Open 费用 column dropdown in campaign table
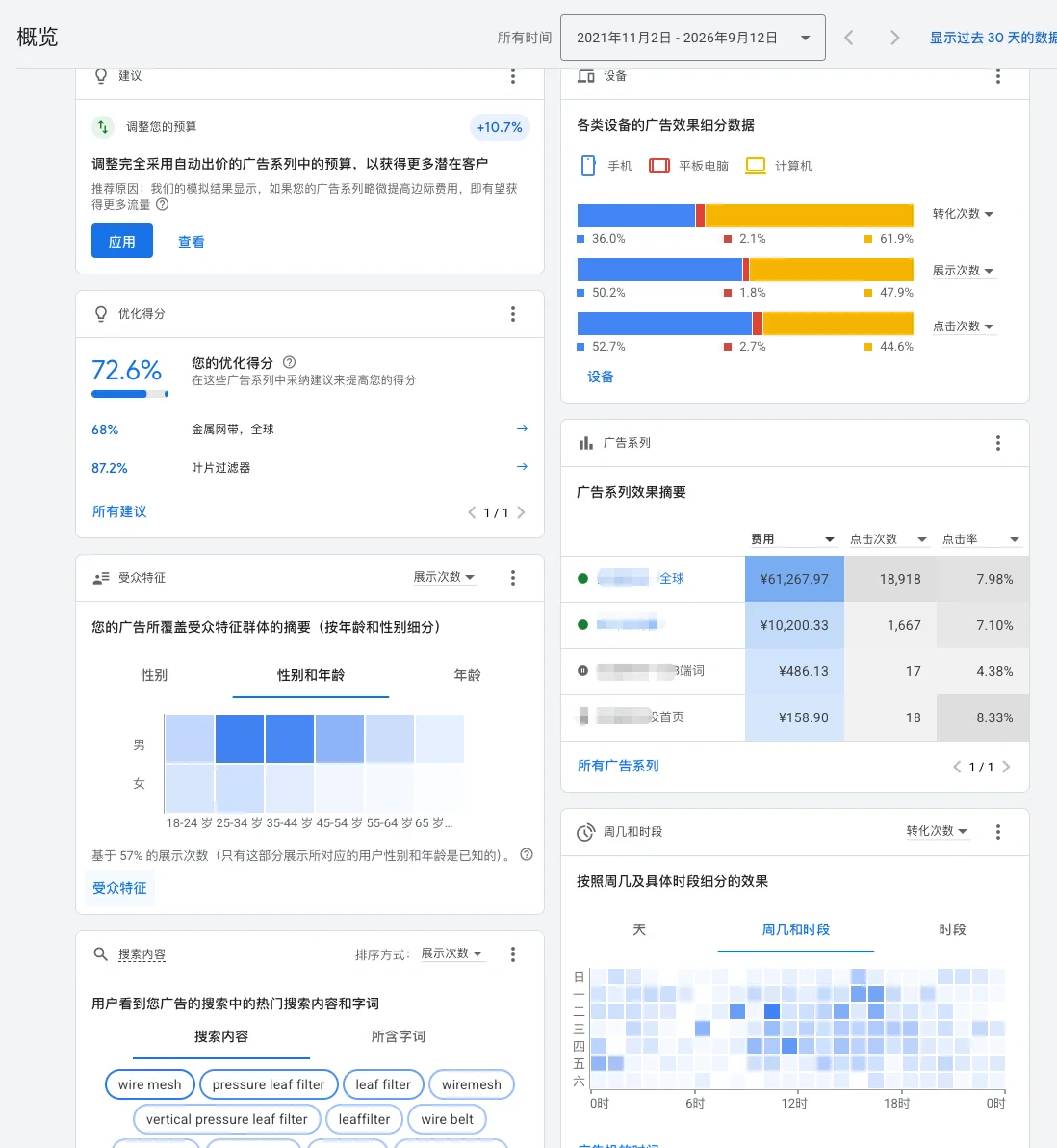 (793, 539)
